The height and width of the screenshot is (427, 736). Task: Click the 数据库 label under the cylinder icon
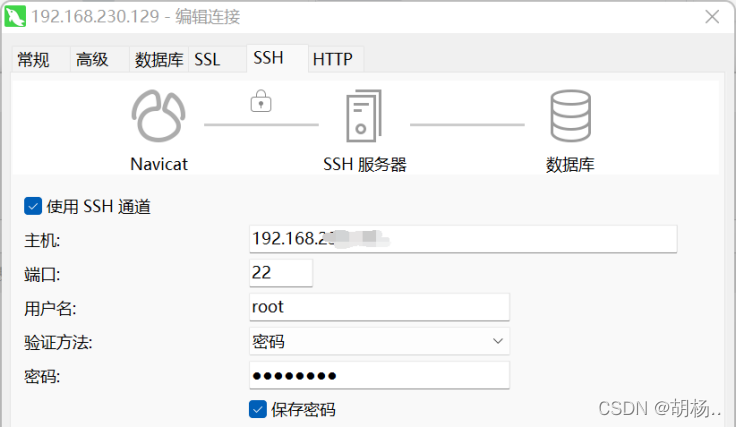tap(570, 165)
